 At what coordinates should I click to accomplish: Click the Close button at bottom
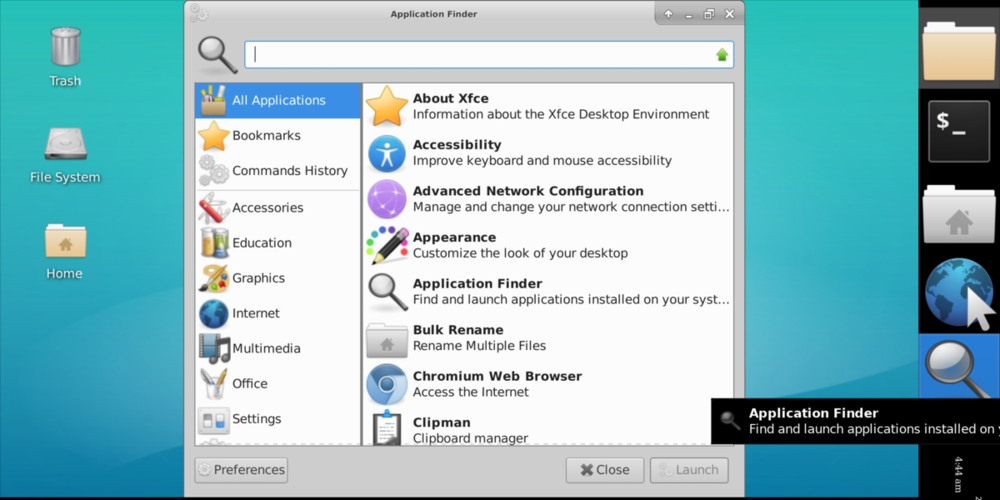click(605, 470)
